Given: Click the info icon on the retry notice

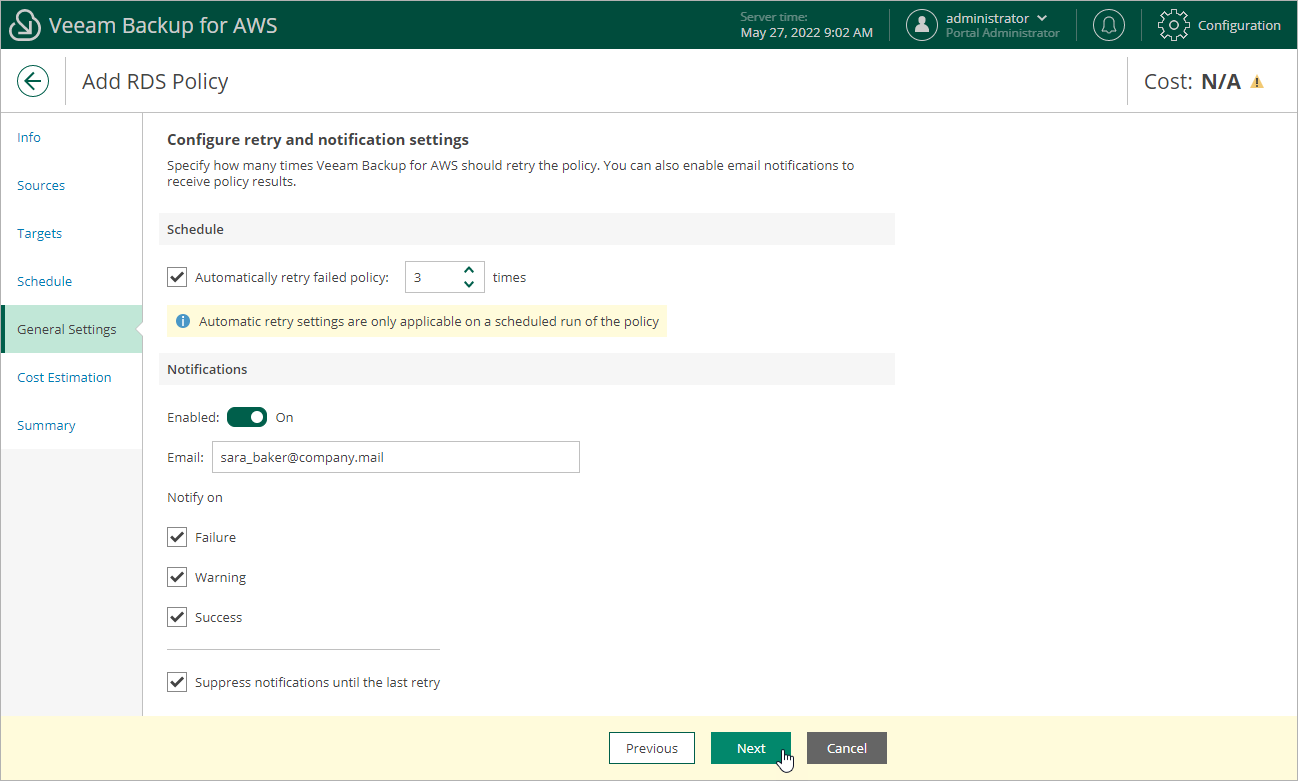Looking at the screenshot, I should [x=183, y=320].
